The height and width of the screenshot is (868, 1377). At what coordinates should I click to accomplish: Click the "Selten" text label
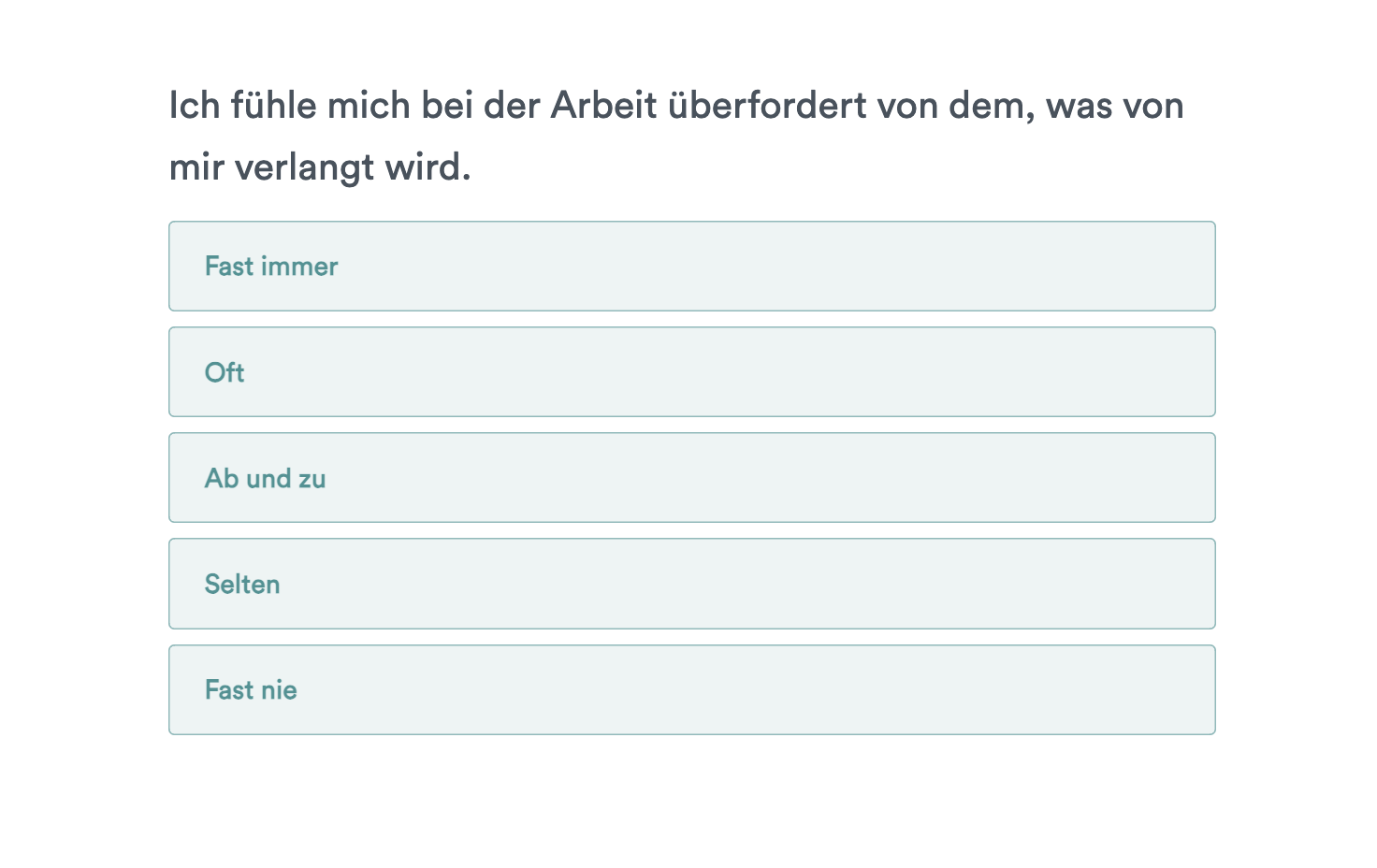242,584
